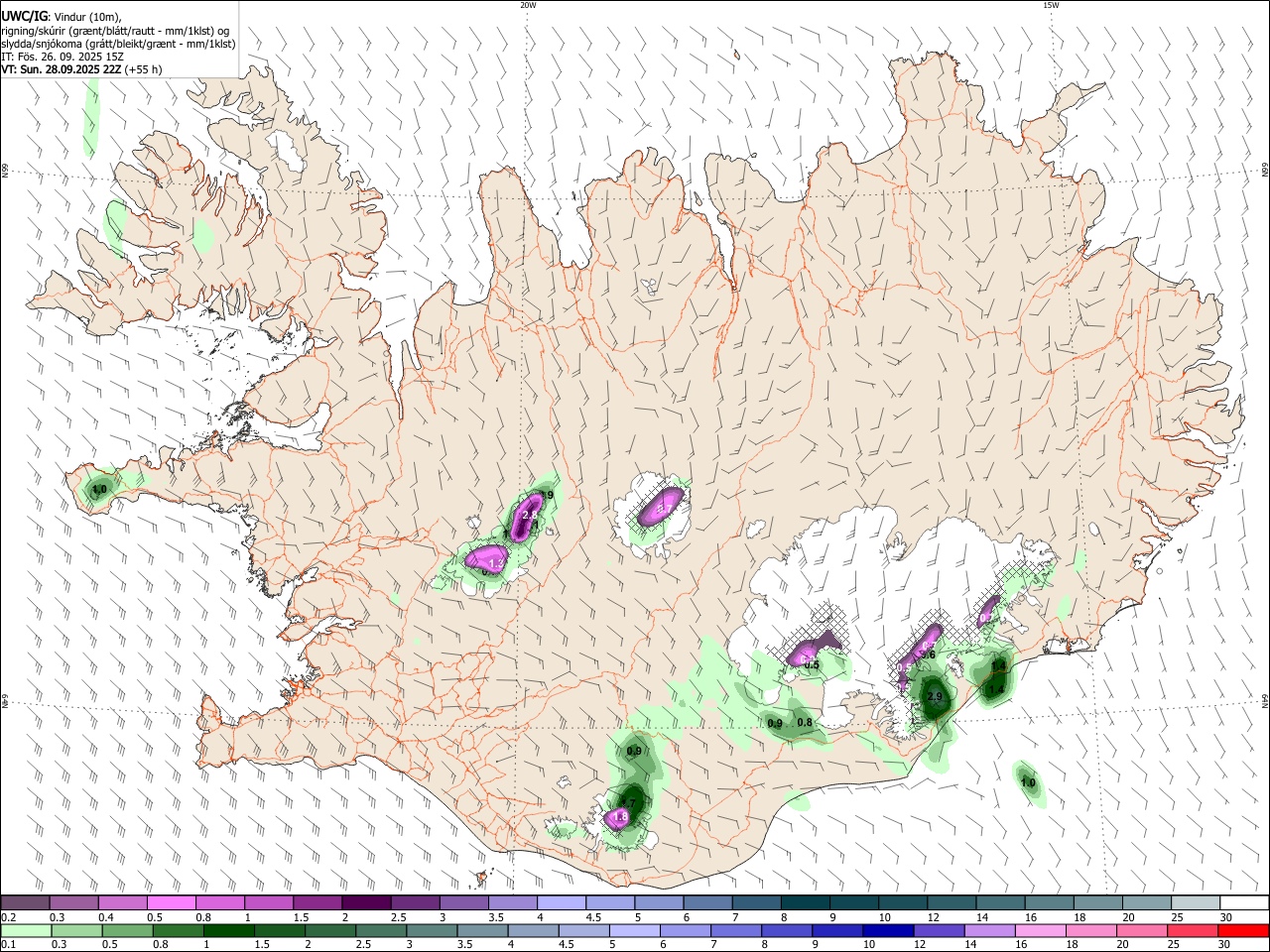Click the UWC/IG title text
This screenshot has width=1270, height=952.
pos(25,15)
